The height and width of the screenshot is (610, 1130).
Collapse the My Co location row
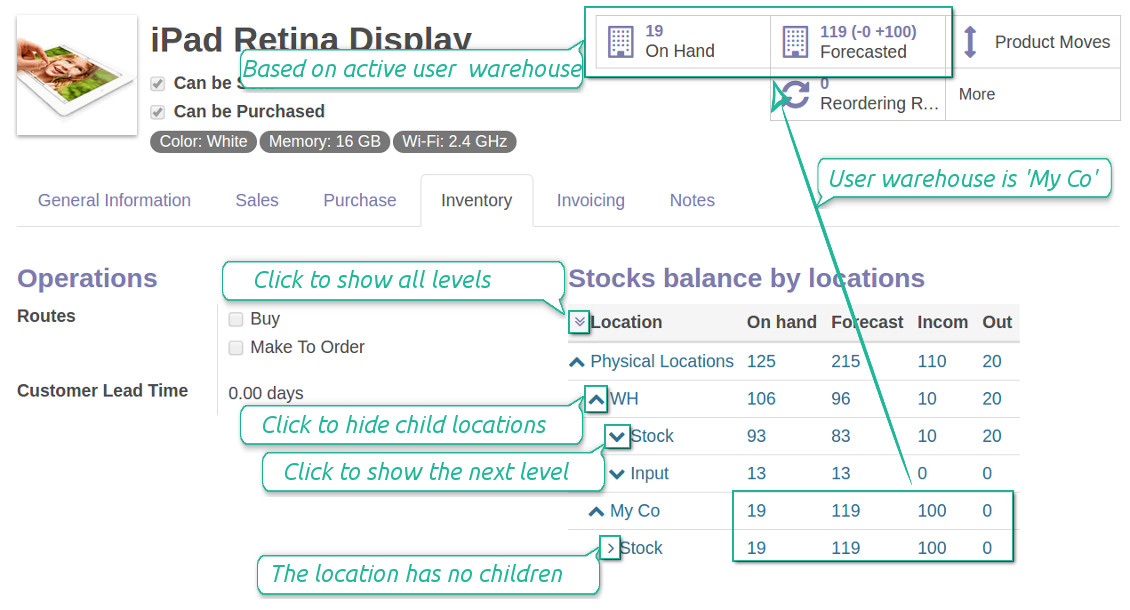596,511
